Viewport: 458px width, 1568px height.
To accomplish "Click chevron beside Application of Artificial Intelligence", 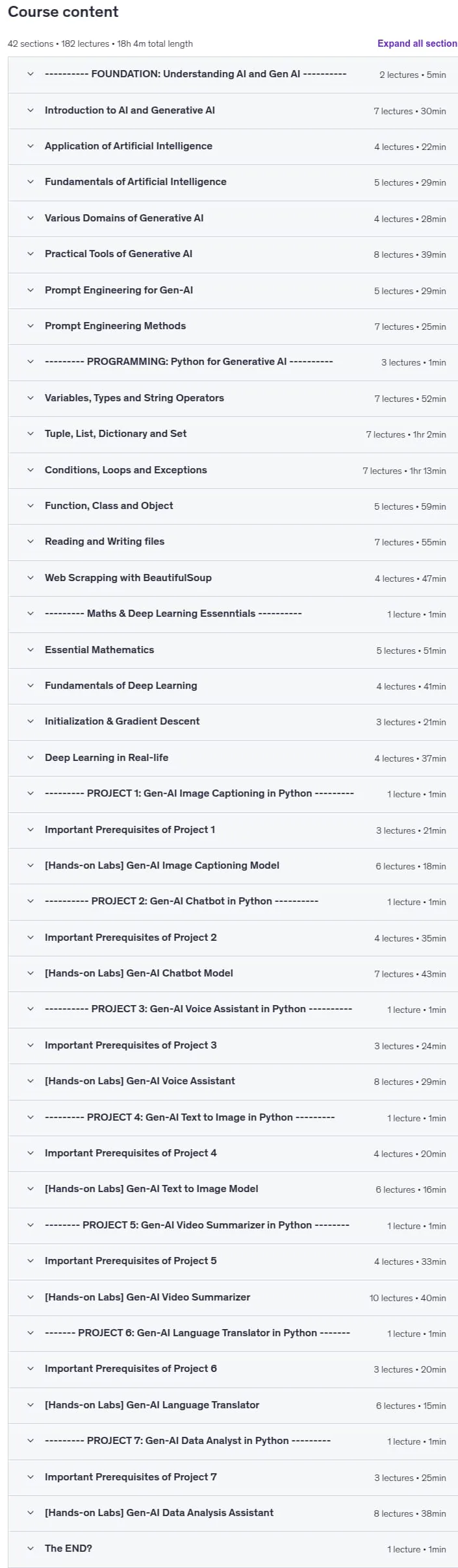I will click(x=30, y=146).
